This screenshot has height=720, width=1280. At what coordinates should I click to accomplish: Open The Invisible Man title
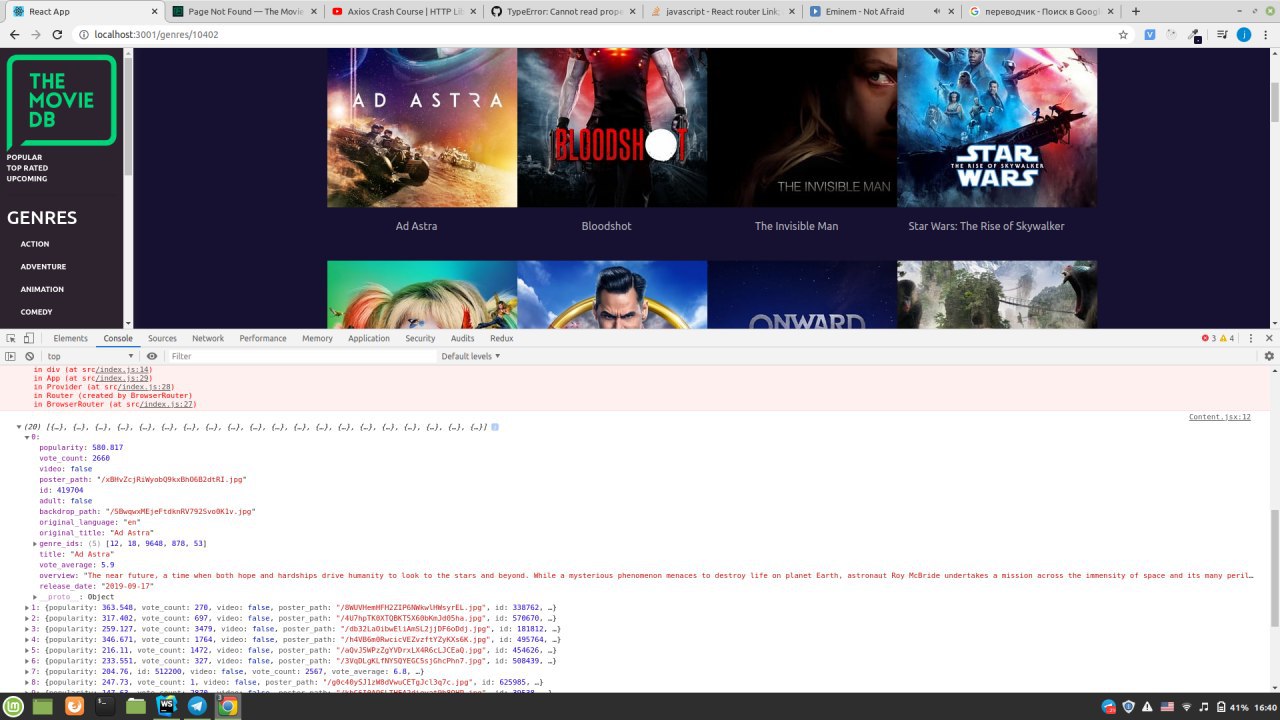[x=796, y=226]
